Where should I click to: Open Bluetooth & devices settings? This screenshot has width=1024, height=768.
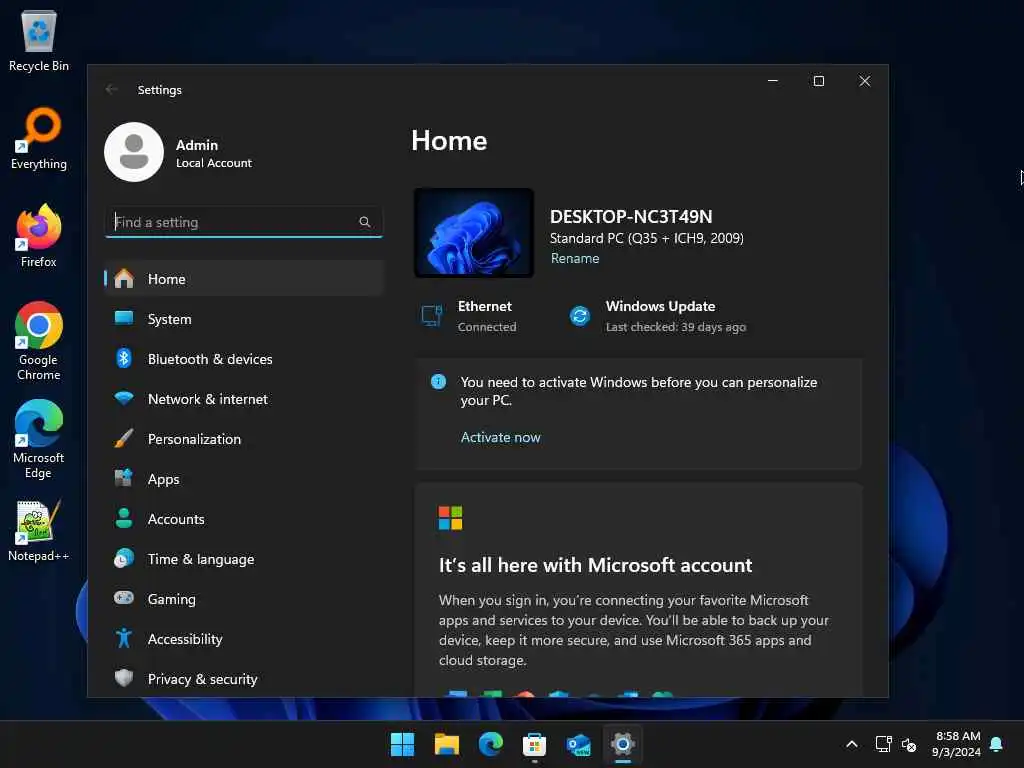(x=244, y=359)
